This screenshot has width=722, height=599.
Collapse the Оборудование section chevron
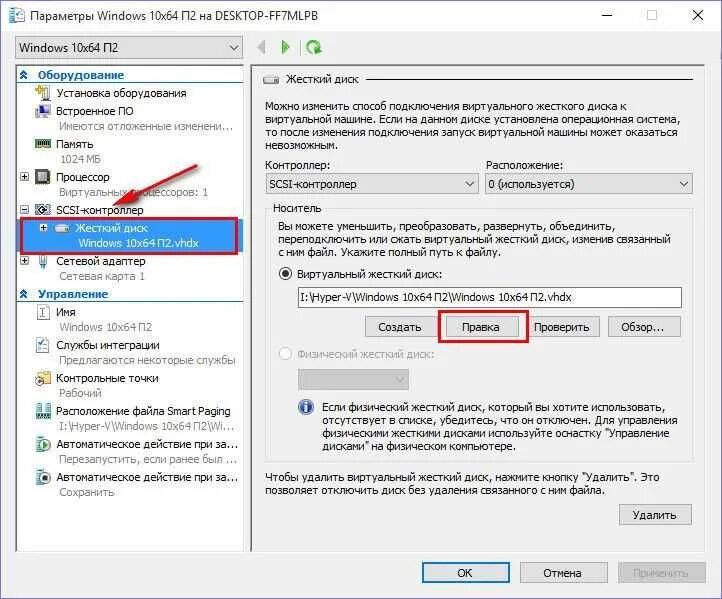point(24,75)
